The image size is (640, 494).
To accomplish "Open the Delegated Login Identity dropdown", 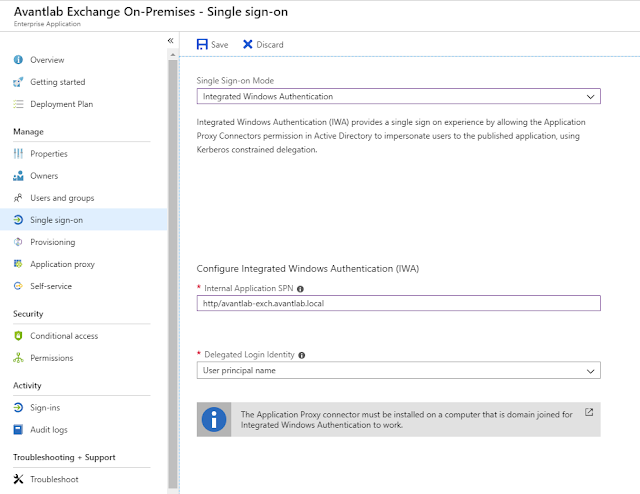I will coord(398,370).
